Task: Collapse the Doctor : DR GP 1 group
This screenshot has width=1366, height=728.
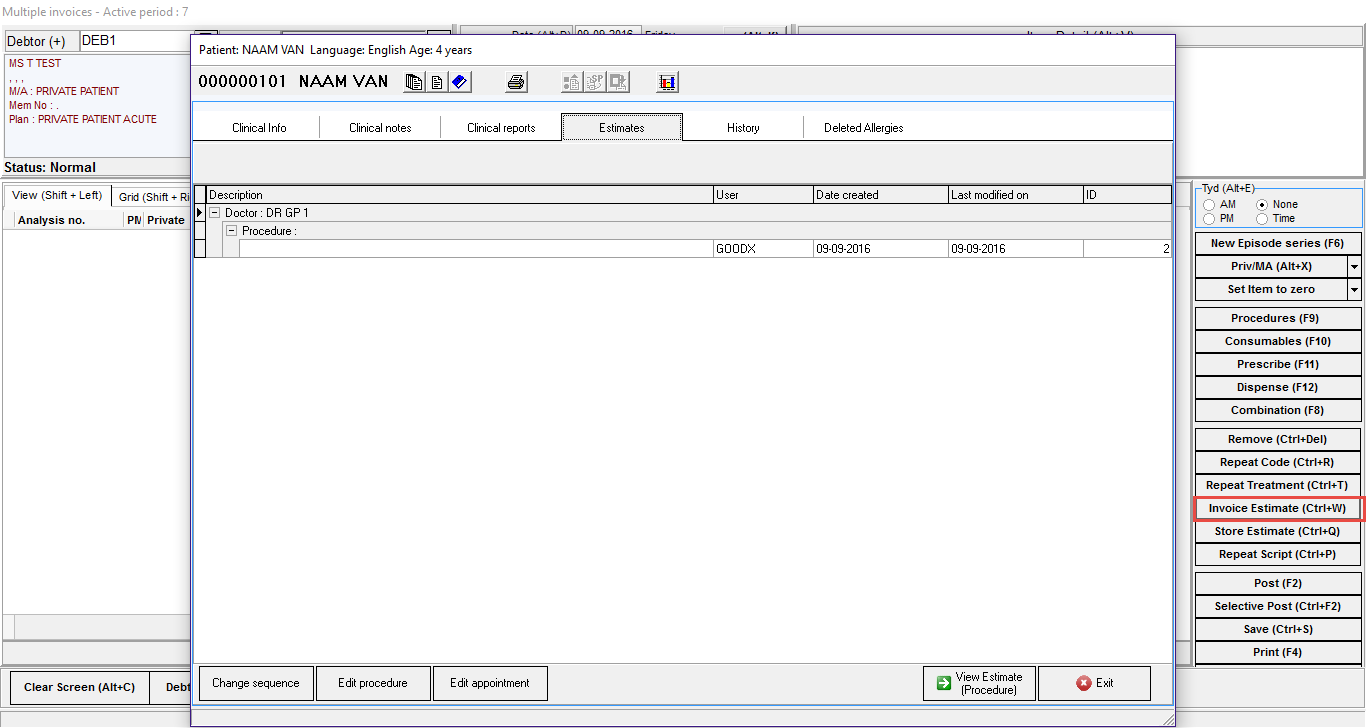Action: coord(215,213)
